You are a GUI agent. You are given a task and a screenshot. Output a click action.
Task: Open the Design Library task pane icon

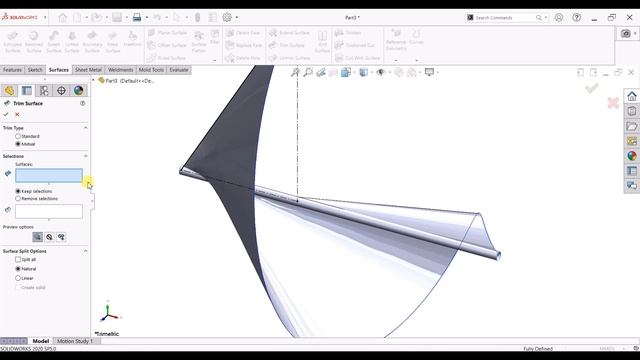click(x=632, y=111)
